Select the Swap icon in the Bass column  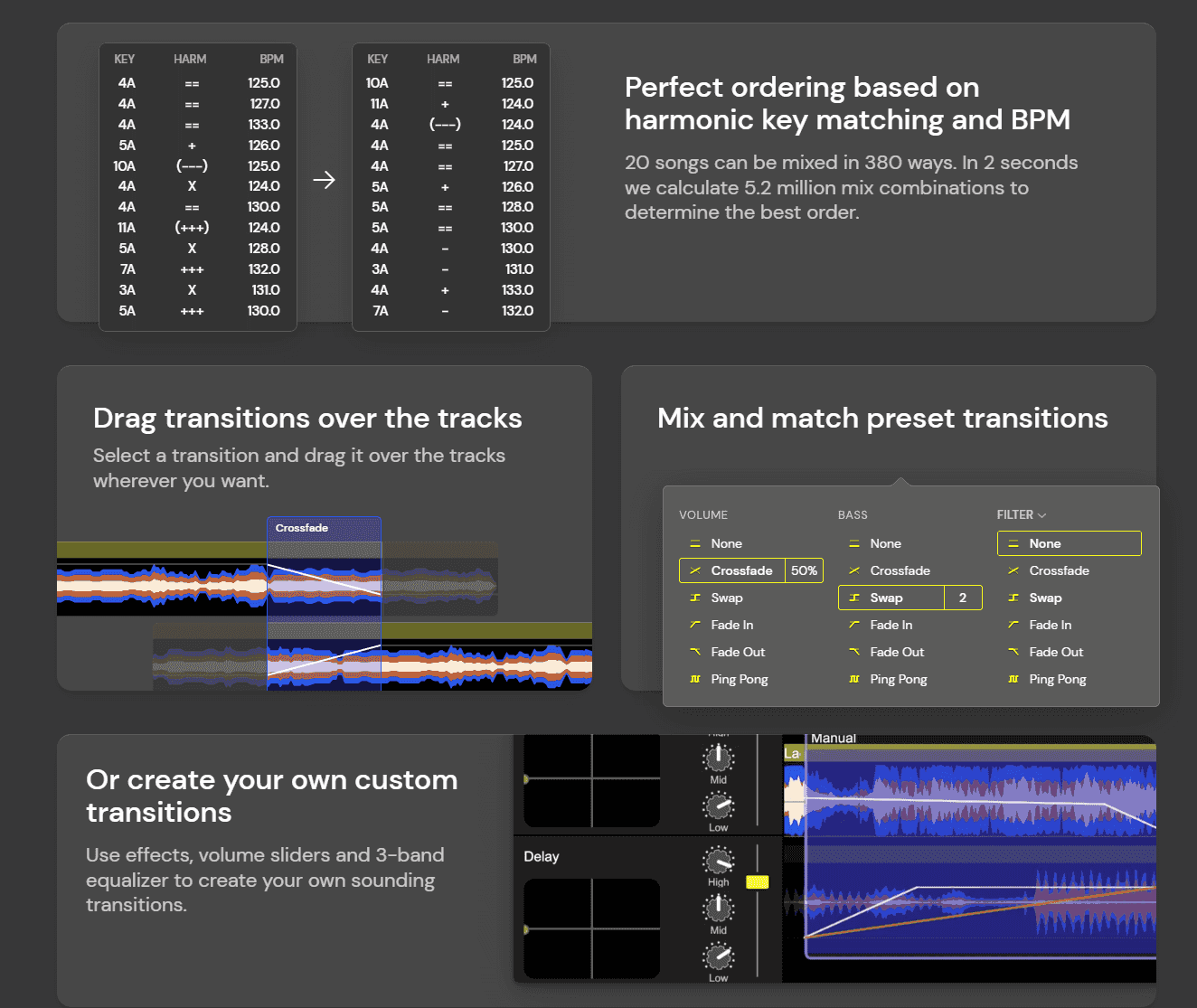tap(853, 598)
